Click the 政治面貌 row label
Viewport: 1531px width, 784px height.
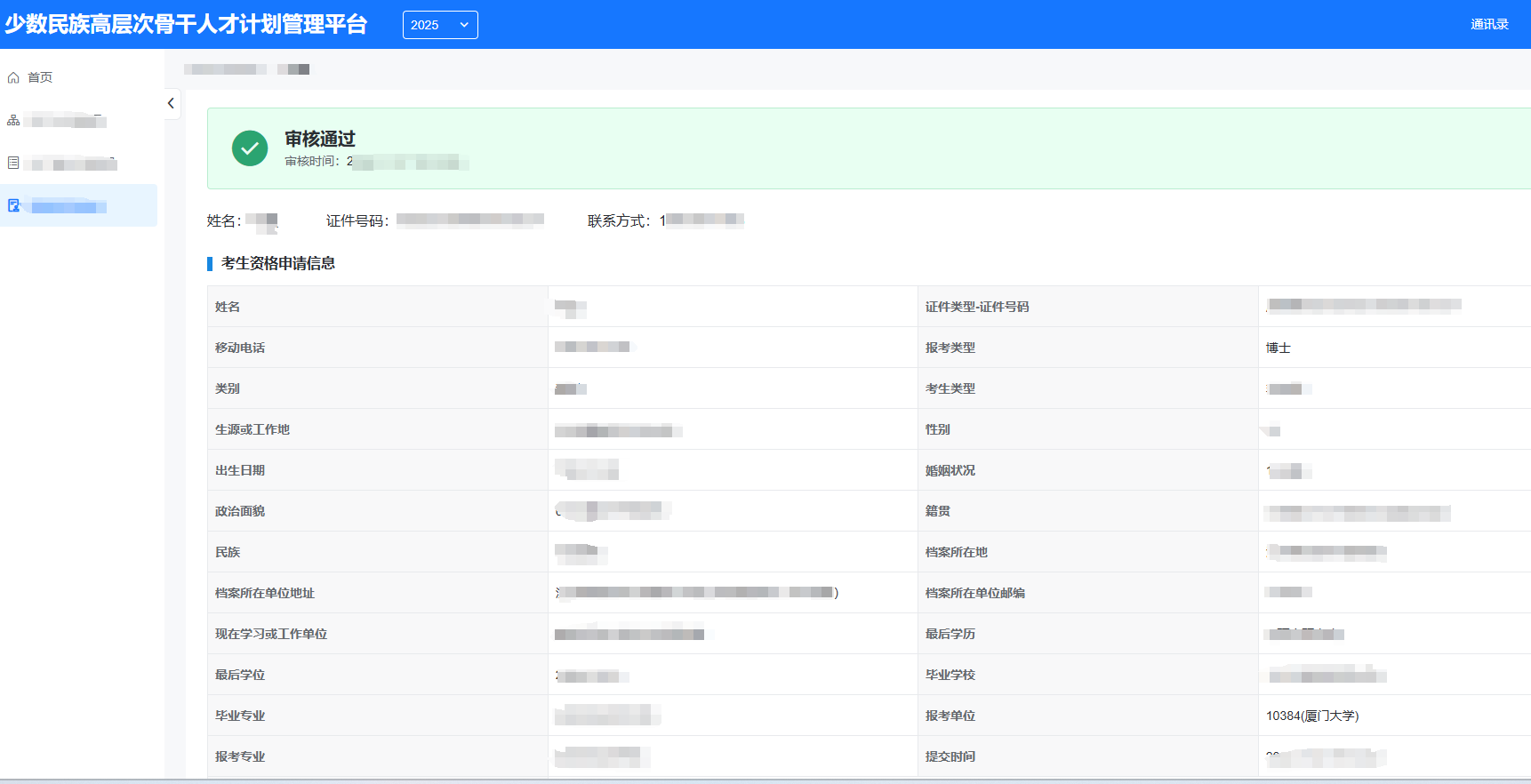pos(240,511)
